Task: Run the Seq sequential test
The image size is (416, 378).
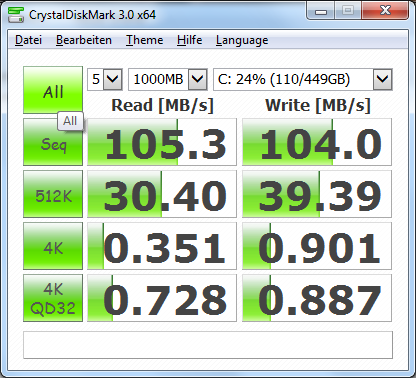Action: point(53,143)
